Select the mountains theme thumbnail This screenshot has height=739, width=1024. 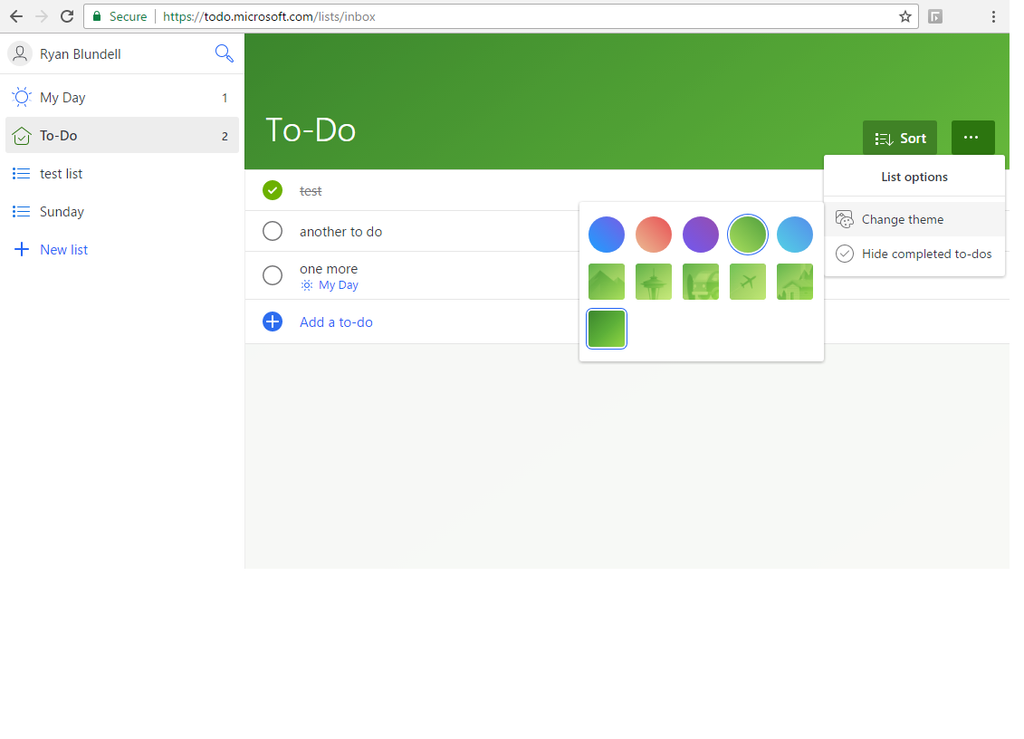(x=606, y=281)
